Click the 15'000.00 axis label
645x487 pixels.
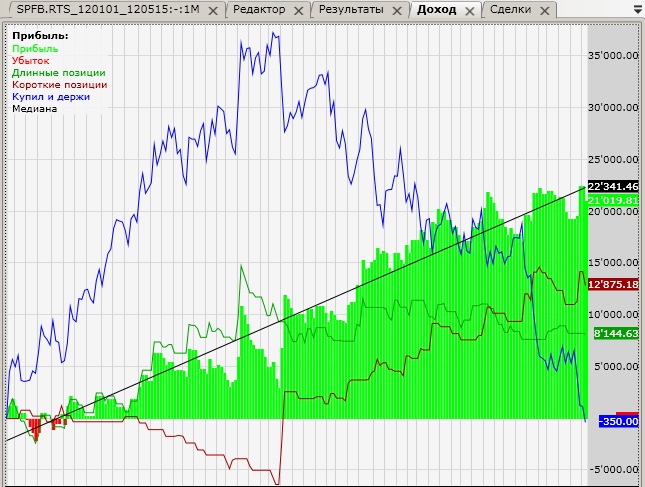click(x=613, y=262)
